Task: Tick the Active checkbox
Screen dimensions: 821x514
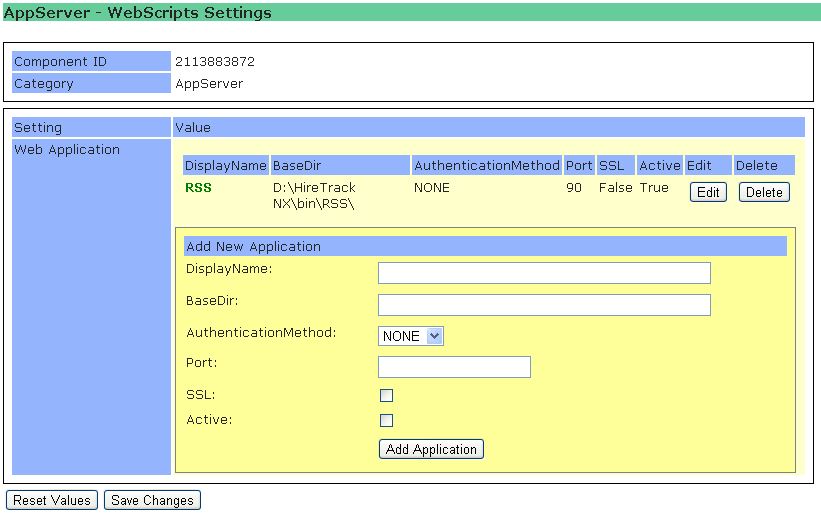Action: pyautogui.click(x=386, y=420)
